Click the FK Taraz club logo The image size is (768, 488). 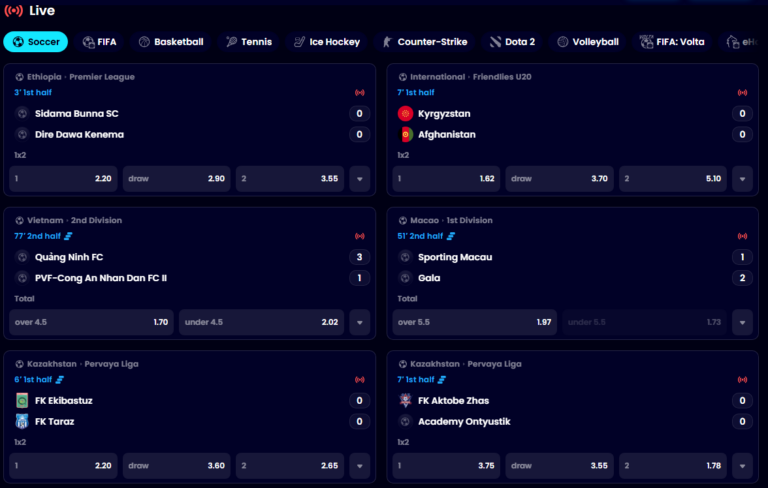[22, 421]
